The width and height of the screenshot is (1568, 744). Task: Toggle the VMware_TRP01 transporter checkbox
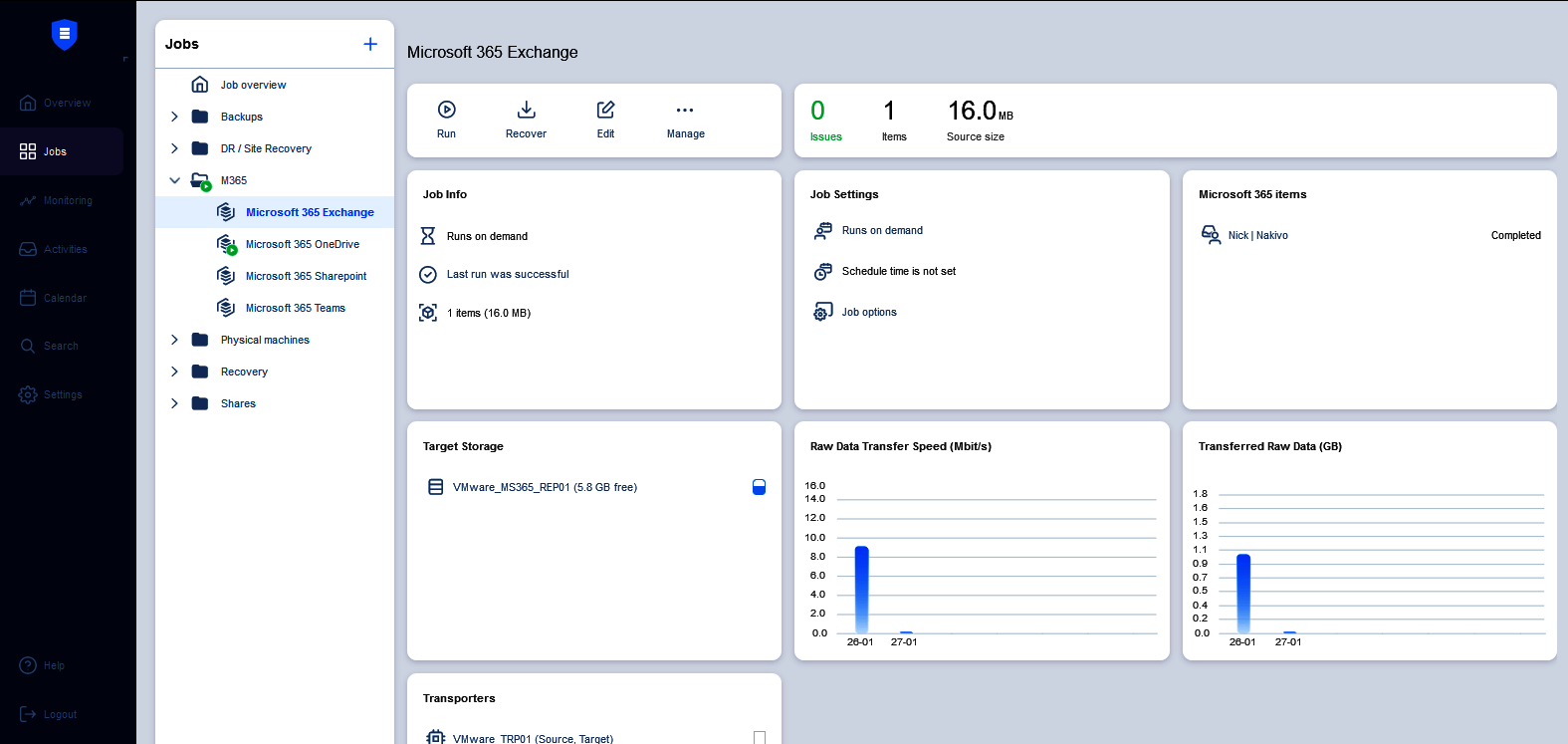(x=760, y=738)
